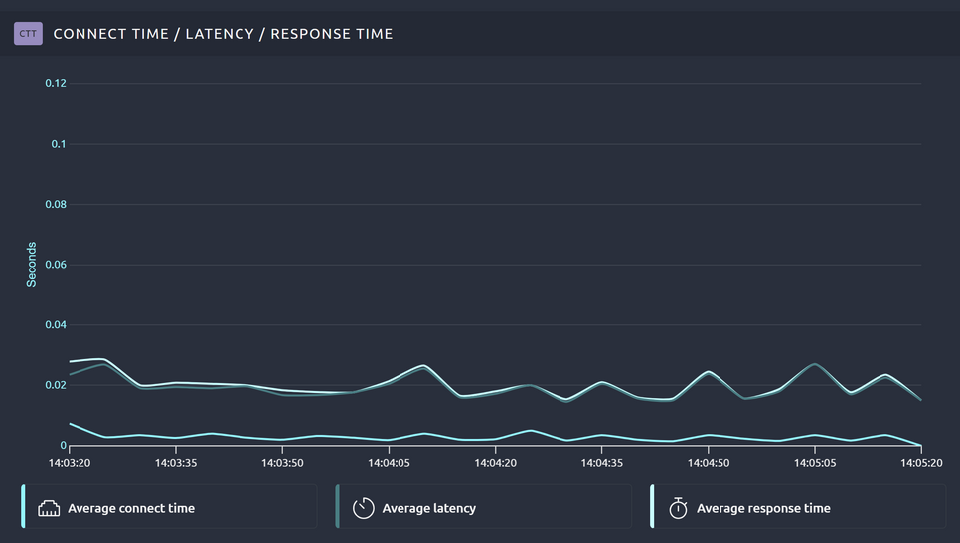
Task: Click the purple CTT badge icon
Action: pyautogui.click(x=28, y=34)
